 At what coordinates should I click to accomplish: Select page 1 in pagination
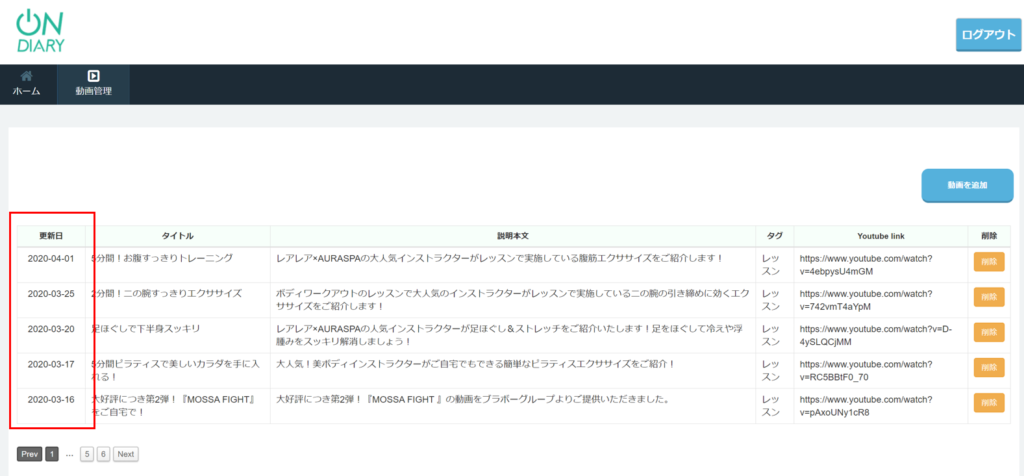pyautogui.click(x=53, y=454)
